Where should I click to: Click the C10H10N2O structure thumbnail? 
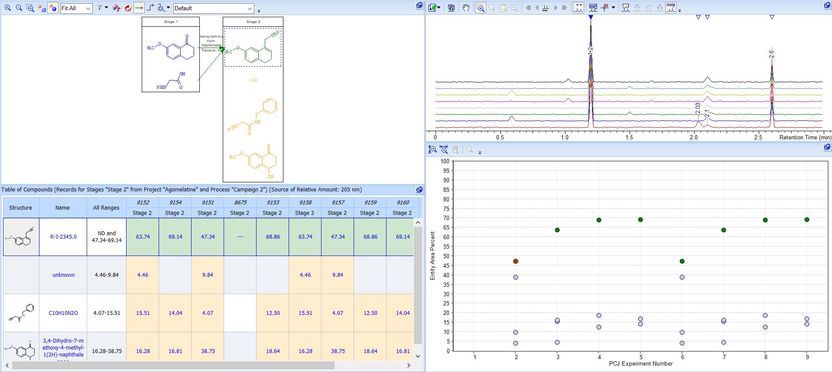point(21,313)
